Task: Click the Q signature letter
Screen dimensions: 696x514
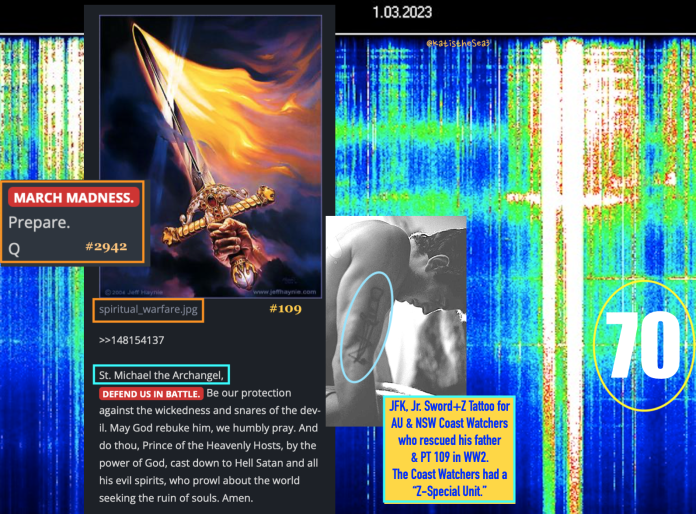Action: click(15, 245)
